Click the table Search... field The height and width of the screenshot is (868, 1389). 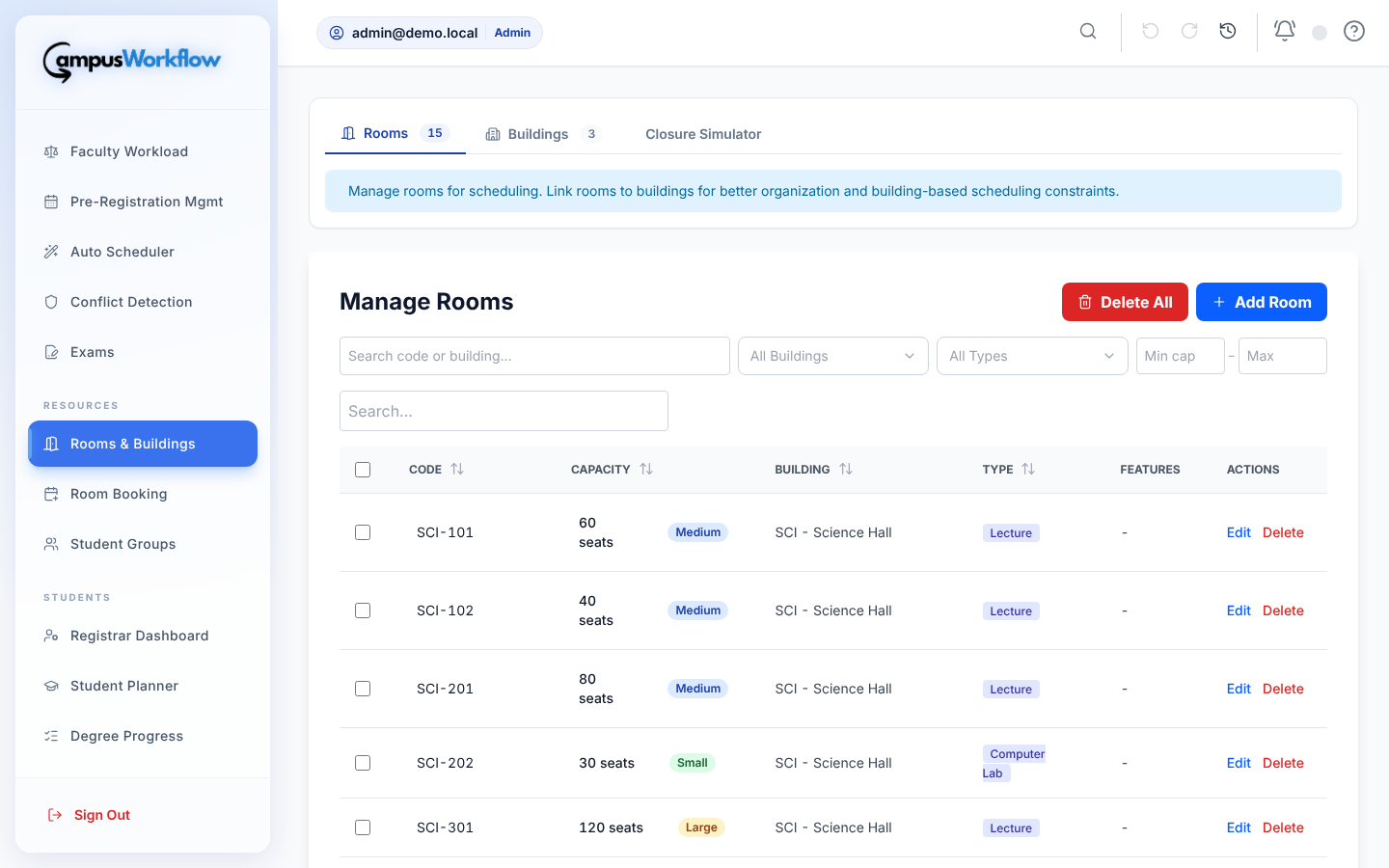pos(504,411)
